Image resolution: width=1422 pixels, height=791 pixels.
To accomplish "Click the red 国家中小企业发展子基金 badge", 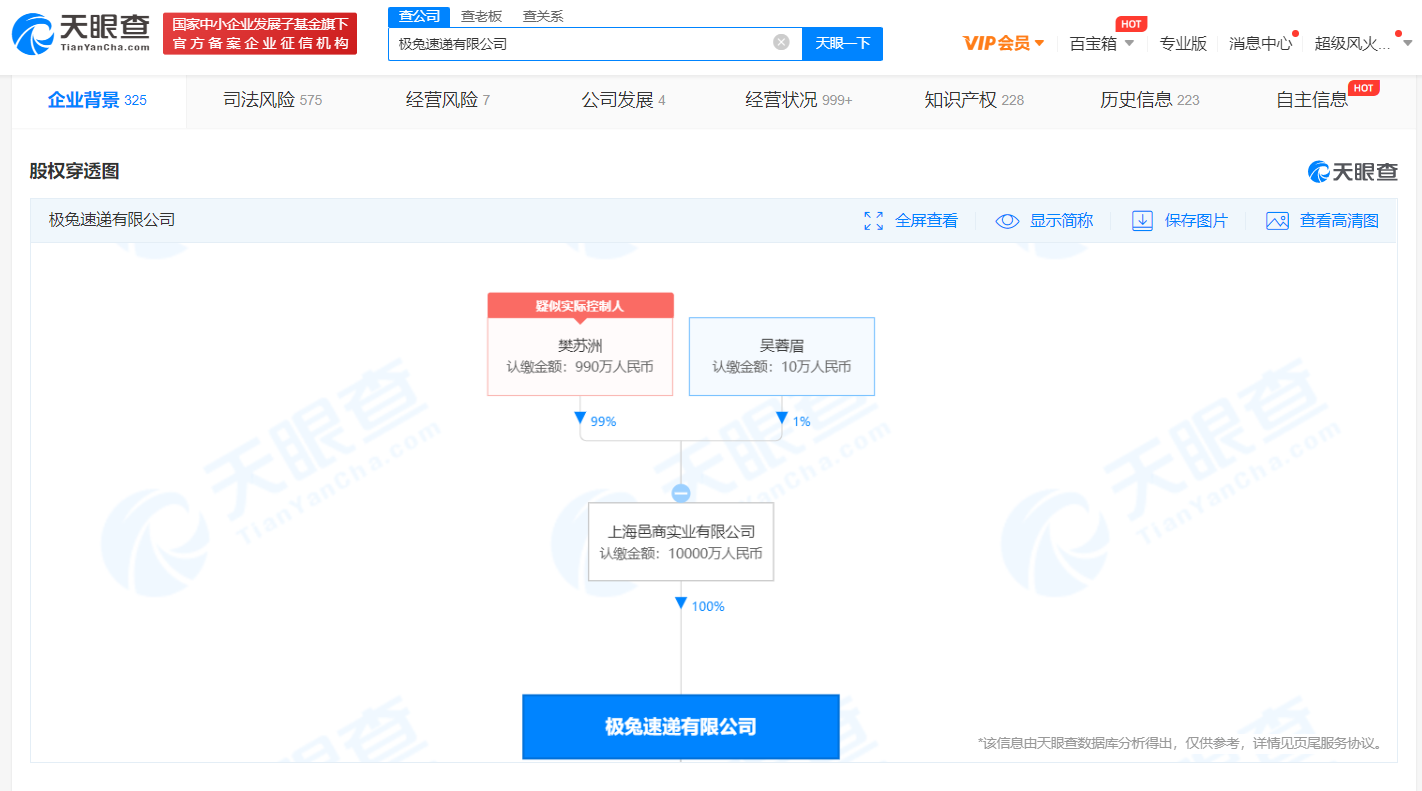I will pos(259,33).
